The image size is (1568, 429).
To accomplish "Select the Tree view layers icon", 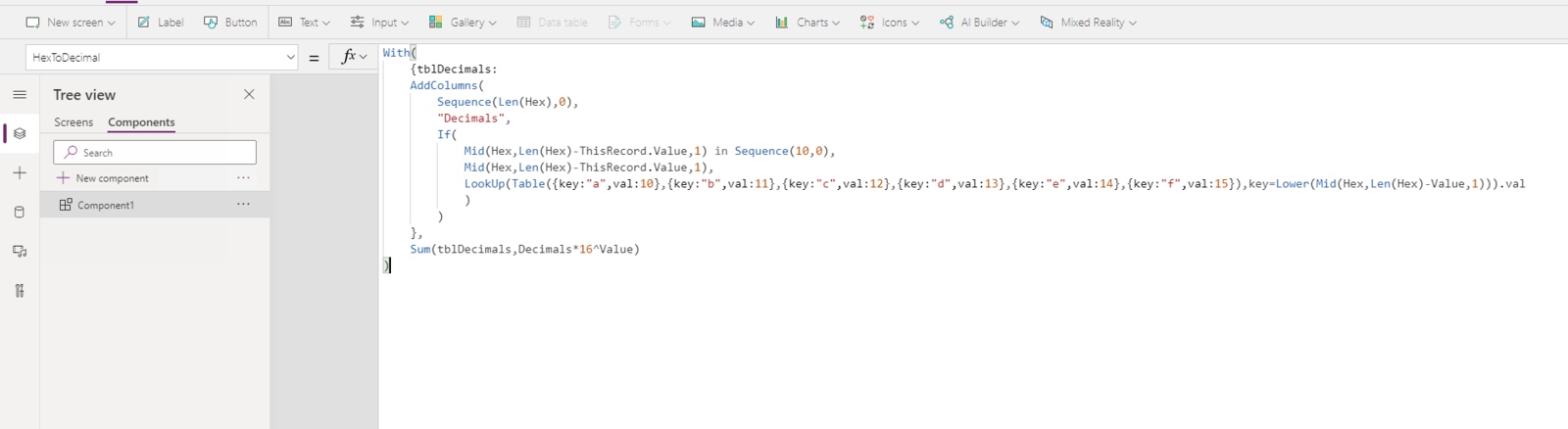I will [x=20, y=133].
